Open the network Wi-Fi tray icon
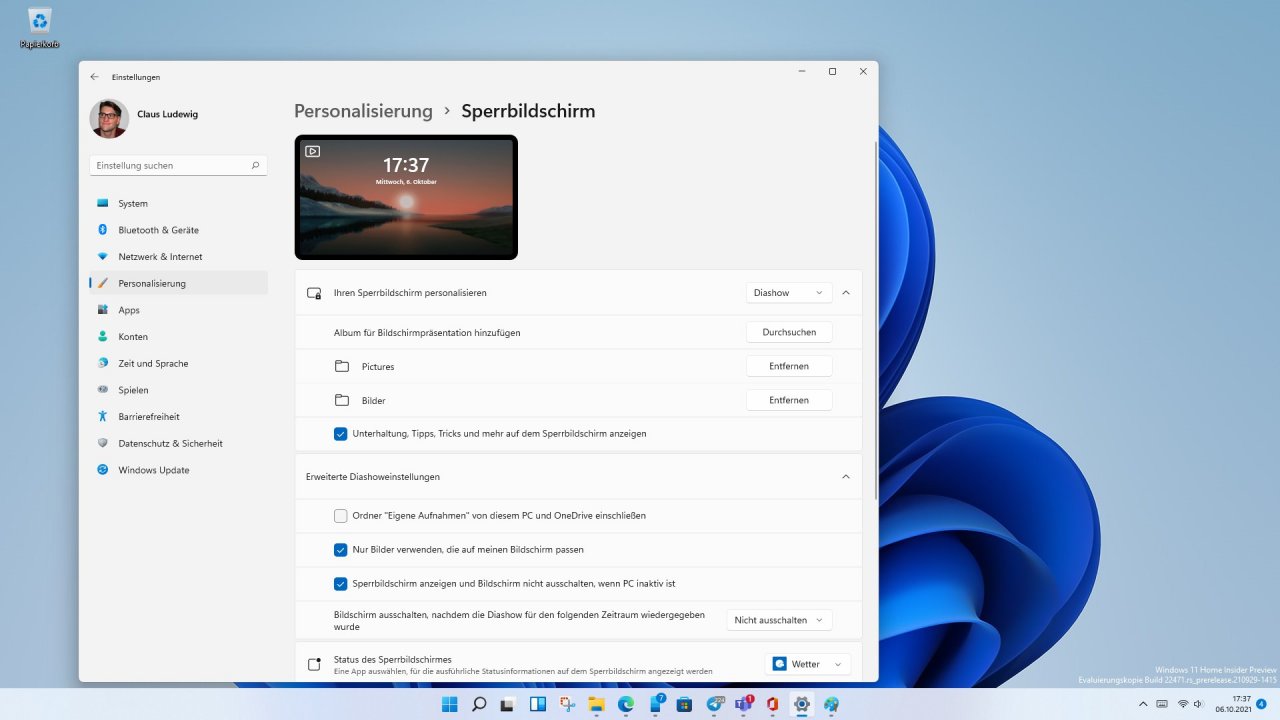 [x=1183, y=704]
